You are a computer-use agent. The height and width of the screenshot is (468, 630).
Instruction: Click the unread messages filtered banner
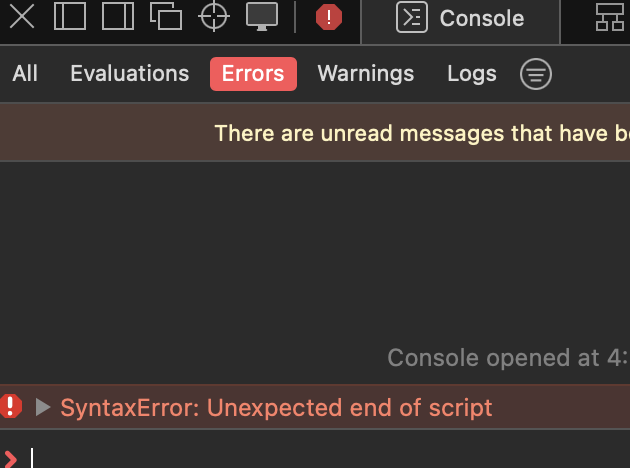pos(315,133)
